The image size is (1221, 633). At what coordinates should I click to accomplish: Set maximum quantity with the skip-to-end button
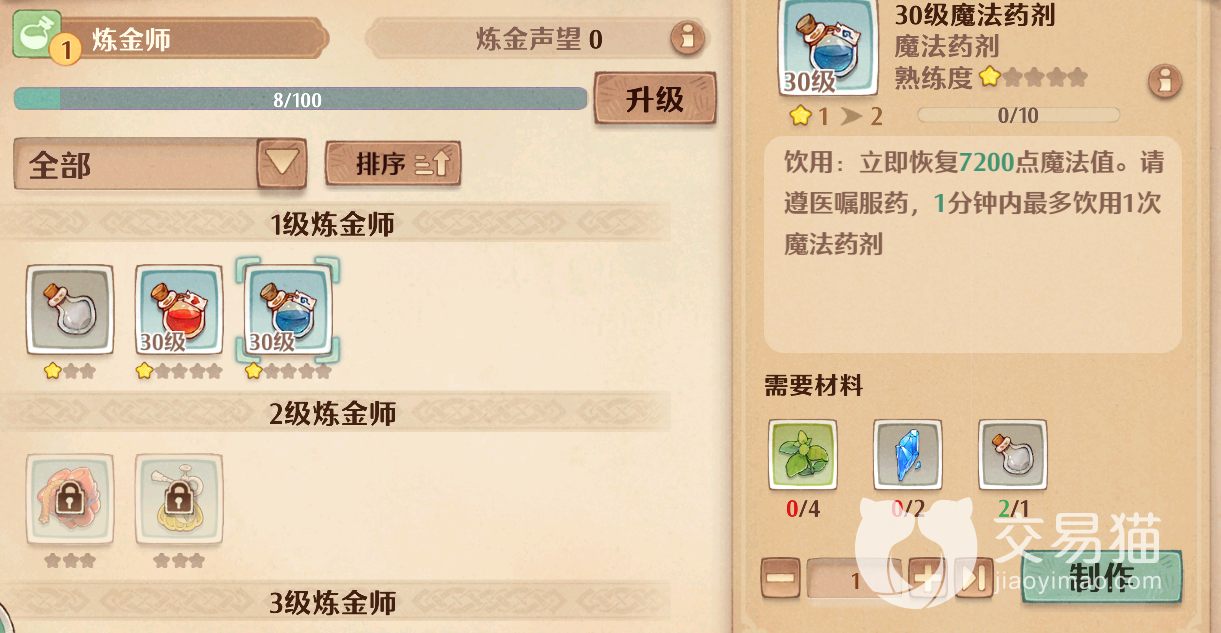(x=974, y=578)
